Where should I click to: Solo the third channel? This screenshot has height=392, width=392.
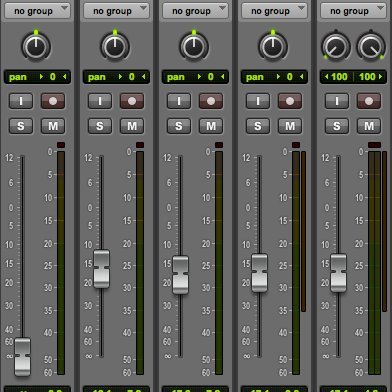(179, 126)
